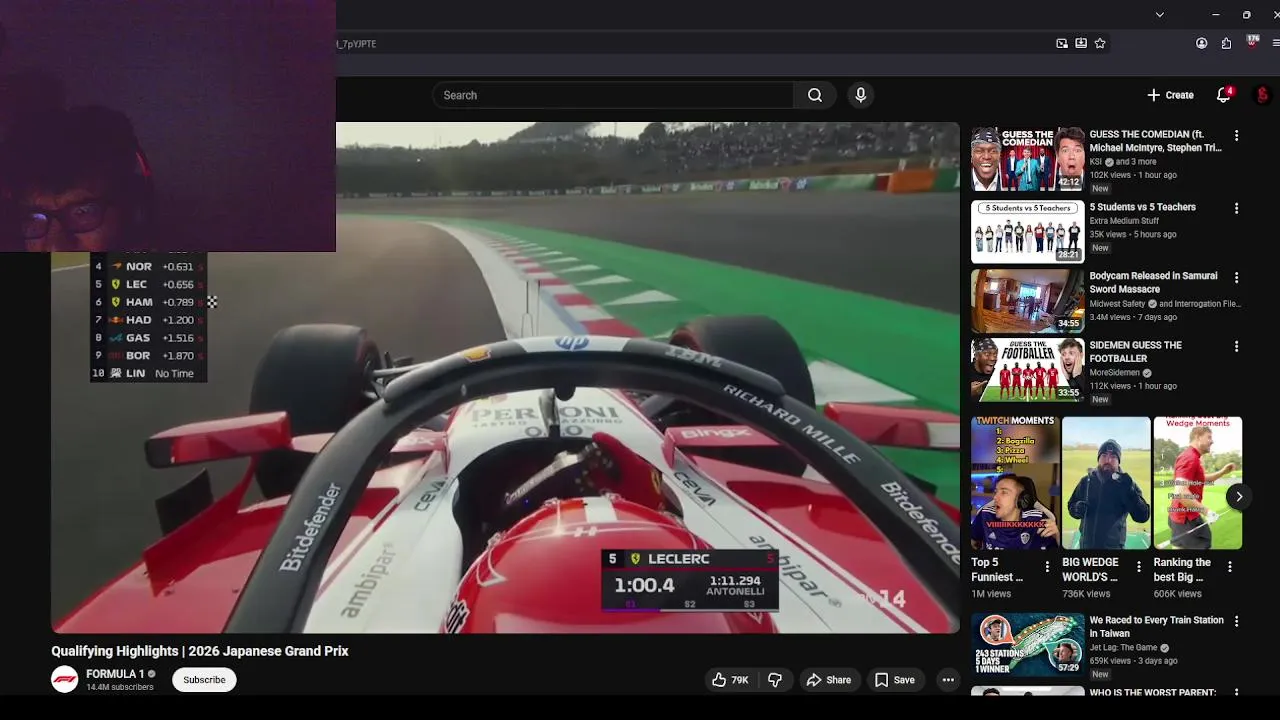Click the search magnifier button
Viewport: 1280px width, 720px height.
[815, 95]
